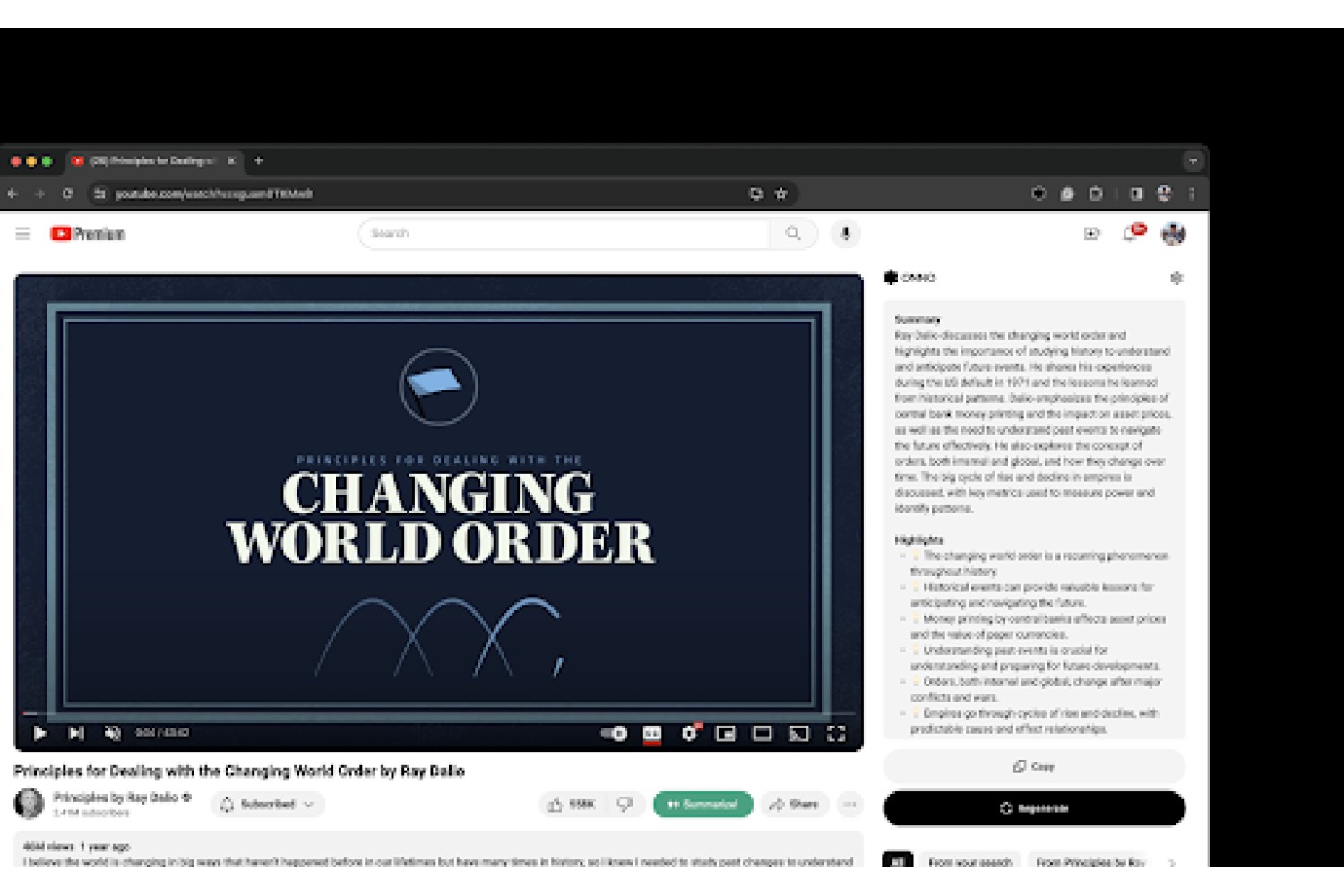The height and width of the screenshot is (896, 1344).
Task: Toggle subtitles/closed captions
Action: tap(652, 734)
